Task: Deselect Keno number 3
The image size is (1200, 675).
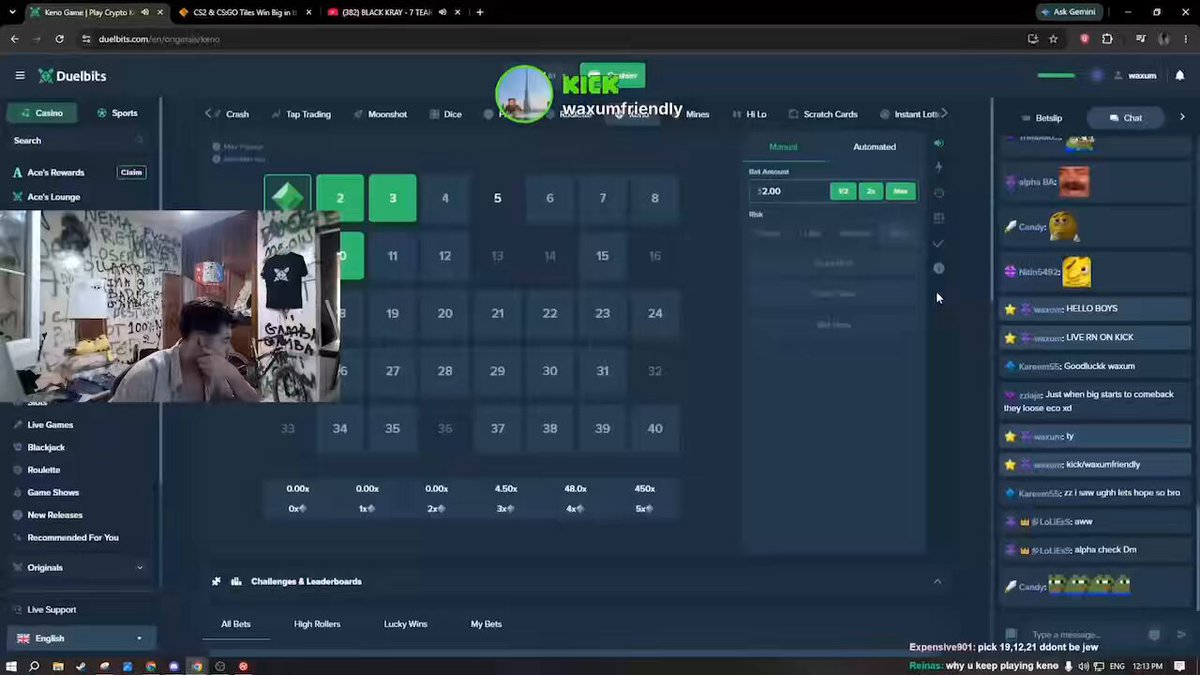Action: [392, 198]
